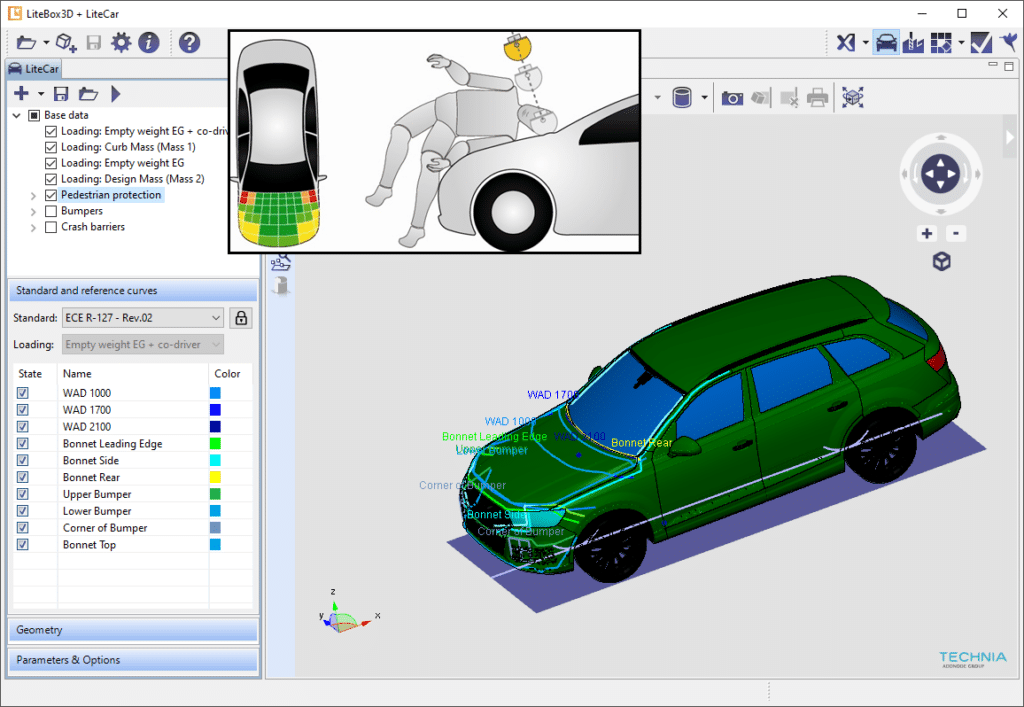The width and height of the screenshot is (1024, 707).
Task: Expand the Geometry section
Action: (x=133, y=630)
